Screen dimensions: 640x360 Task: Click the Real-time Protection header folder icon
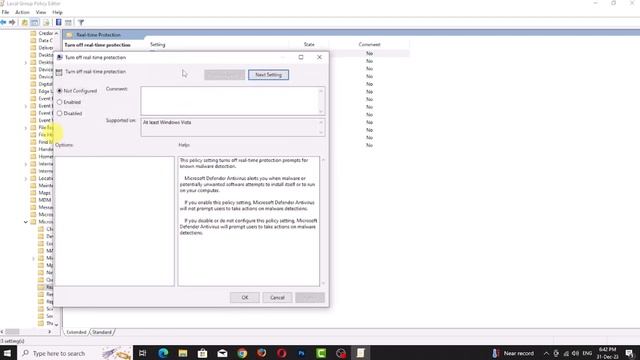(x=69, y=35)
